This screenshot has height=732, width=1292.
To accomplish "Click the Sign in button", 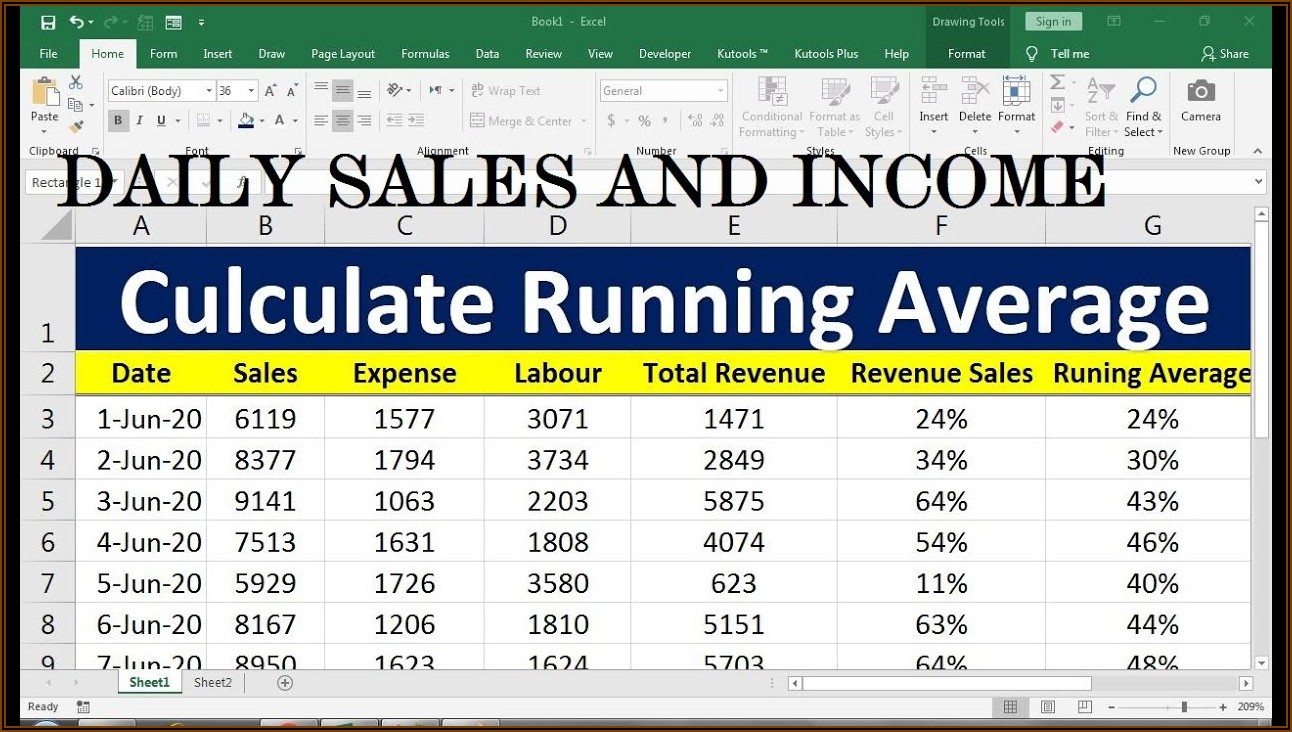I will pyautogui.click(x=1053, y=22).
